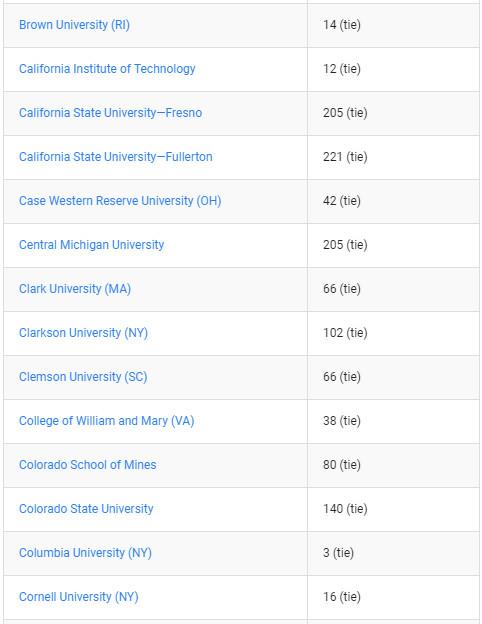Open Colorado School of Mines link
The height and width of the screenshot is (624, 482).
(x=88, y=465)
